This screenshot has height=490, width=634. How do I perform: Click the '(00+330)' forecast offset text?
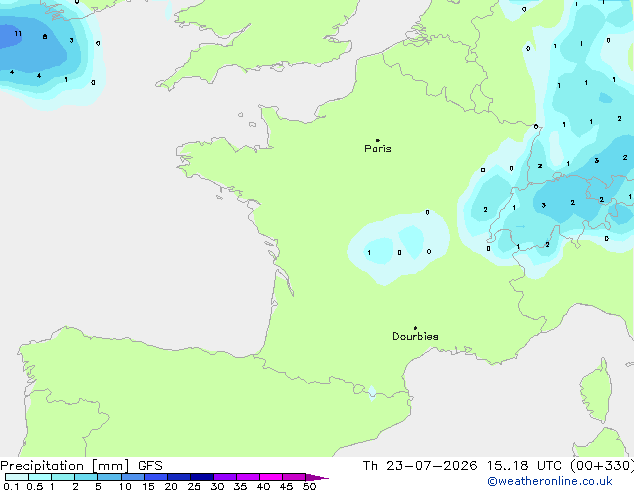602,466
